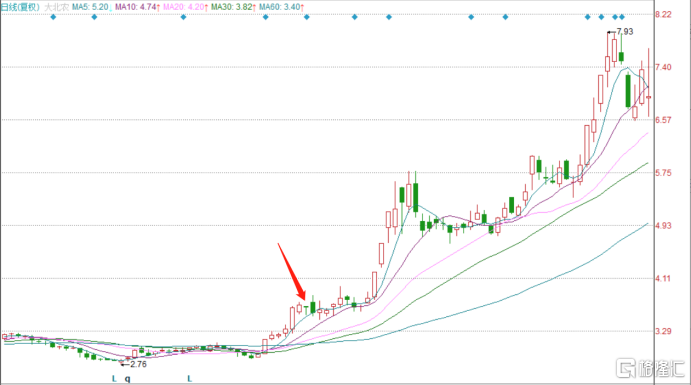Click the 4.93 price axis label
This screenshot has height=385, width=691.
[x=663, y=226]
